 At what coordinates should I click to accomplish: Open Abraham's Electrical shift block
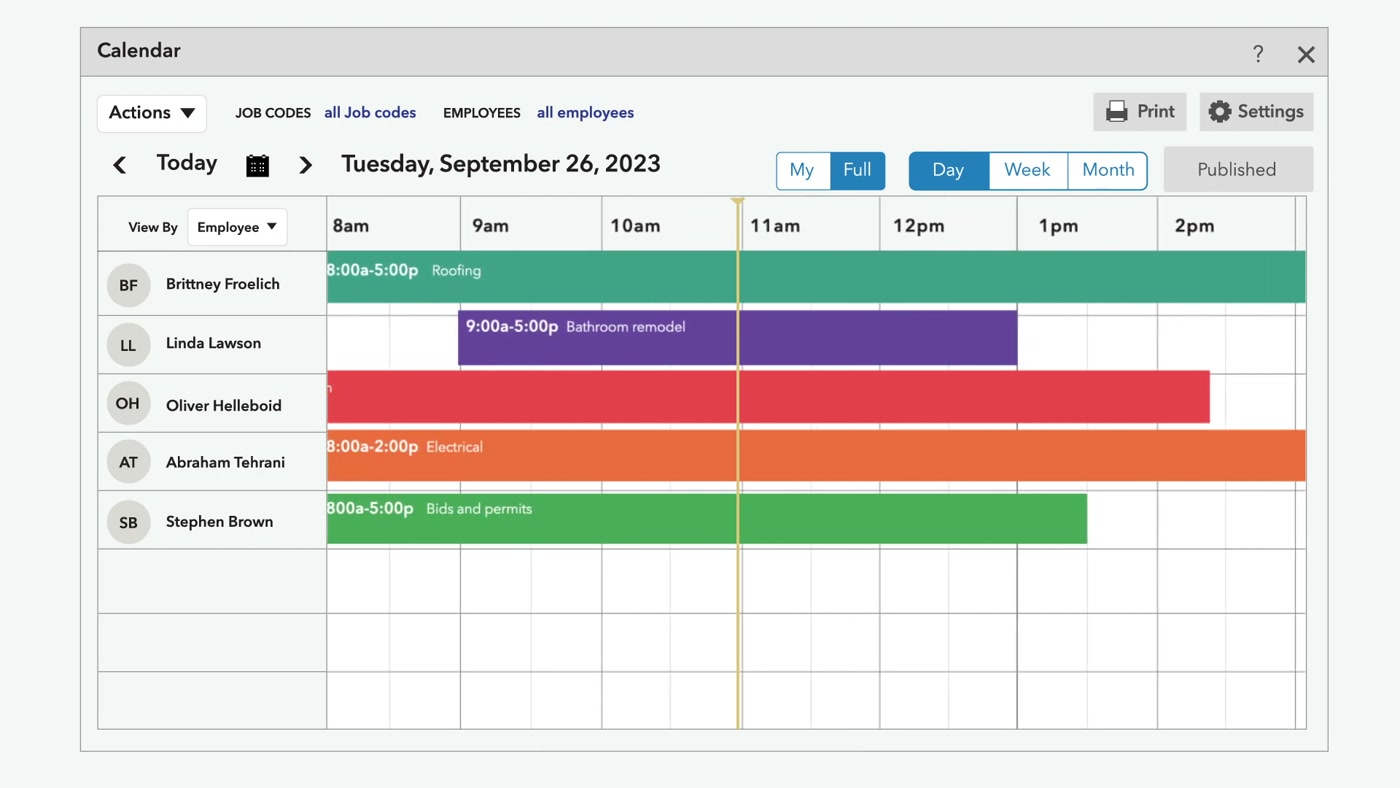816,455
